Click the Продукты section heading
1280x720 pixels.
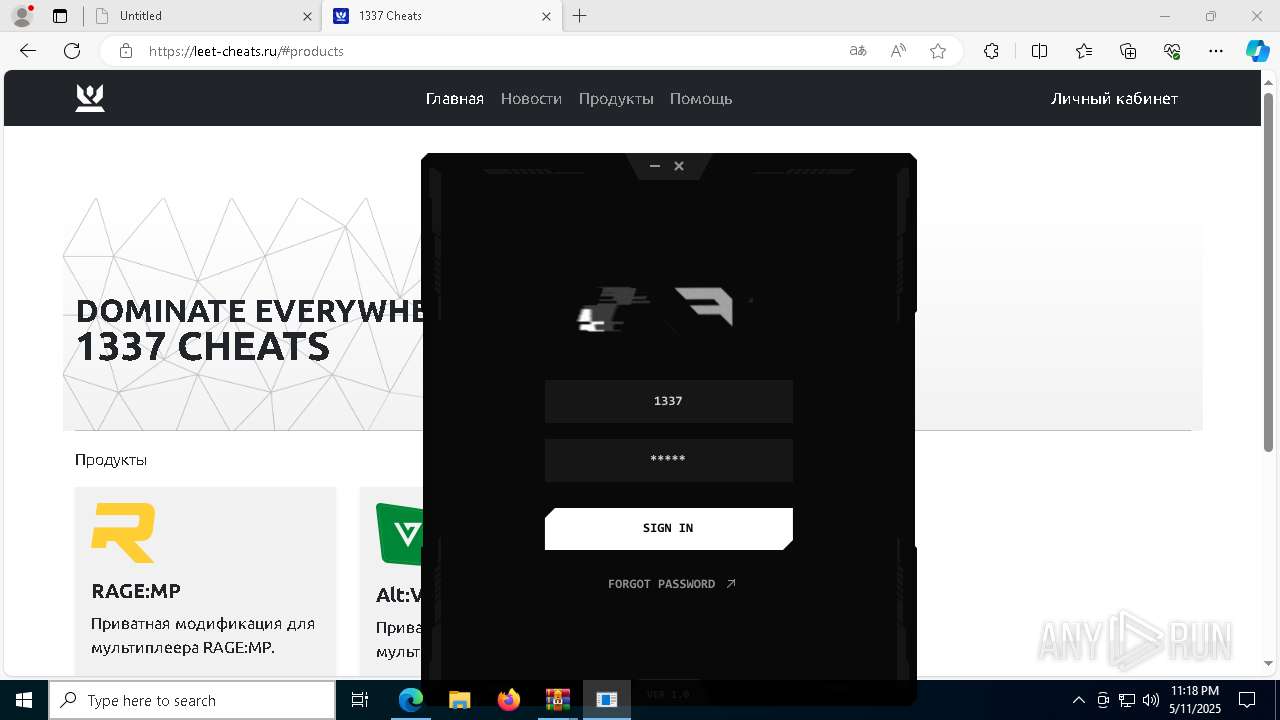pos(111,460)
